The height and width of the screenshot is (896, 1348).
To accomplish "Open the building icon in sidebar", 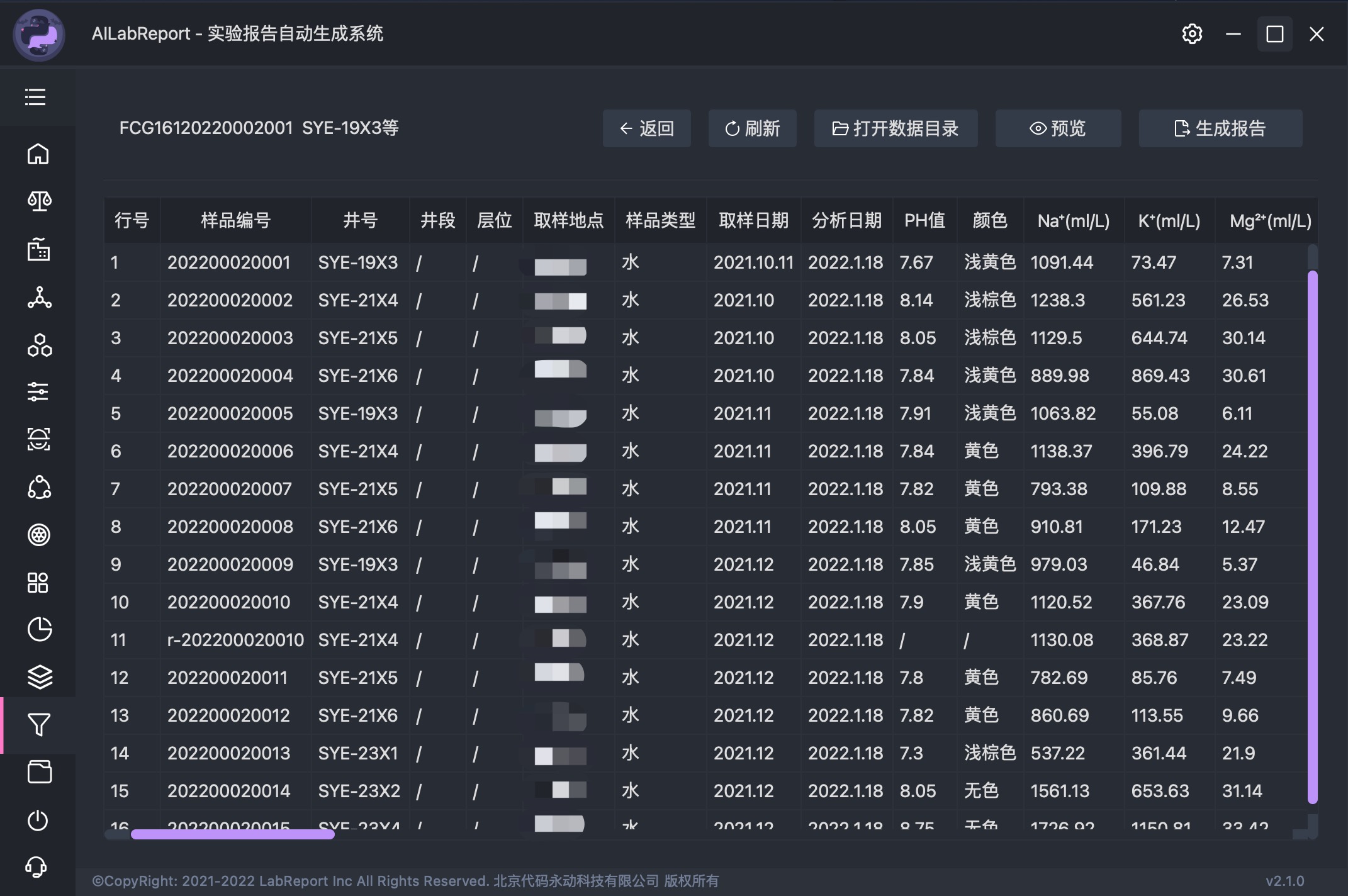I will pos(38,249).
